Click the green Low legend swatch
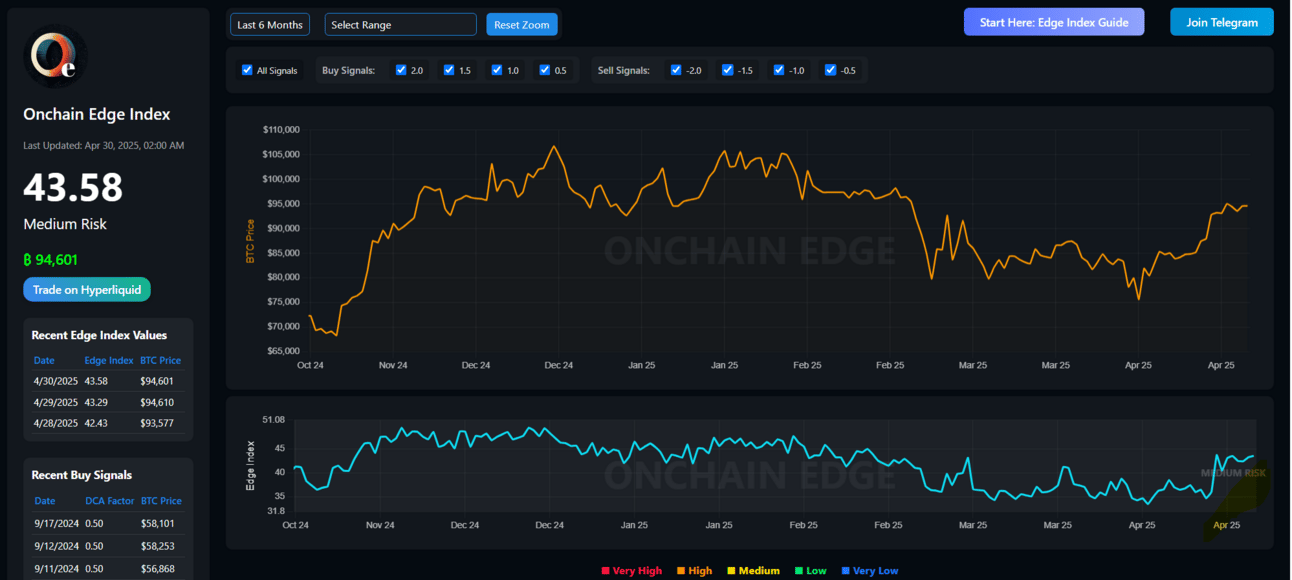 pos(799,571)
